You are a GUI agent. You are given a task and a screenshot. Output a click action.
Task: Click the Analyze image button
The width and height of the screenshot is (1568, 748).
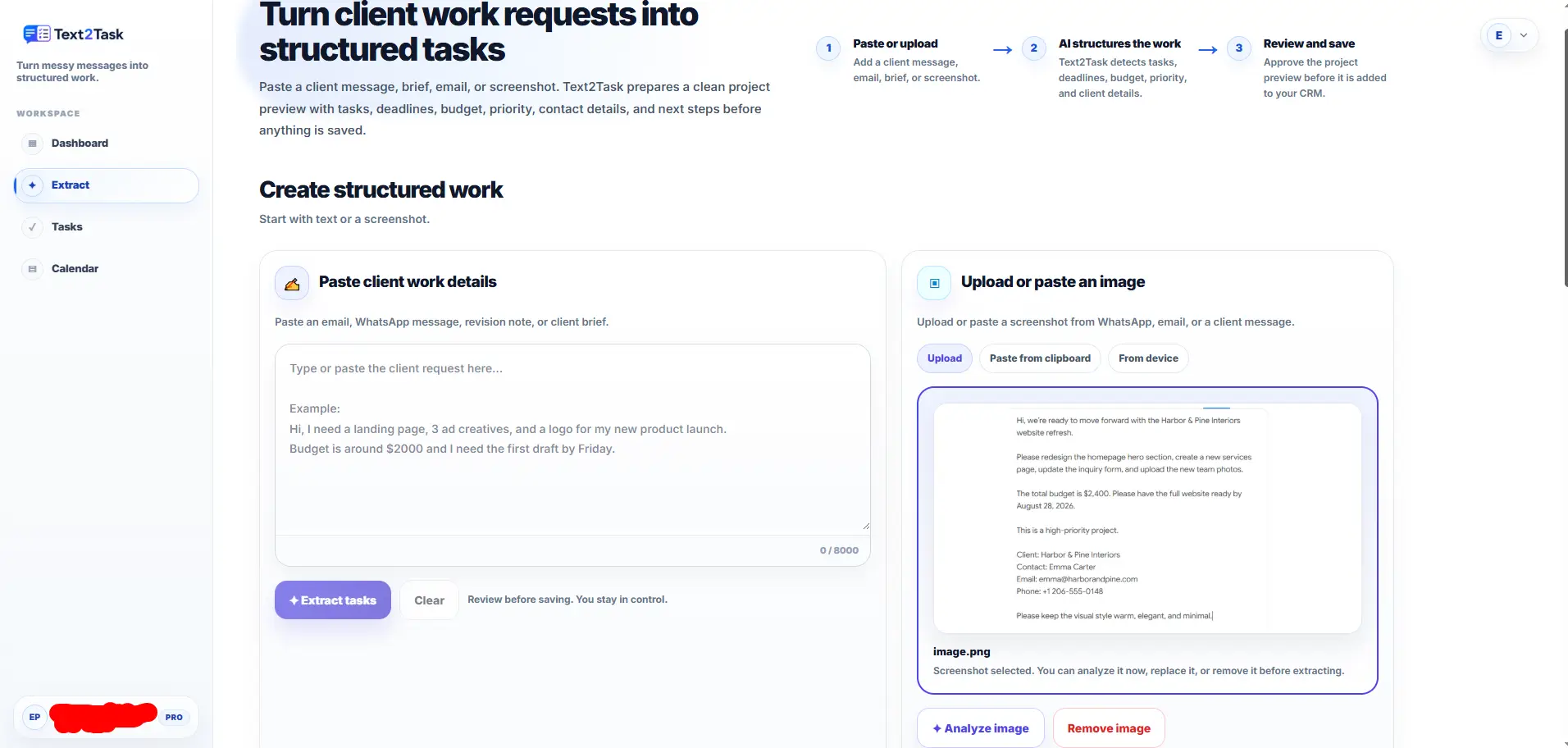[x=981, y=728]
